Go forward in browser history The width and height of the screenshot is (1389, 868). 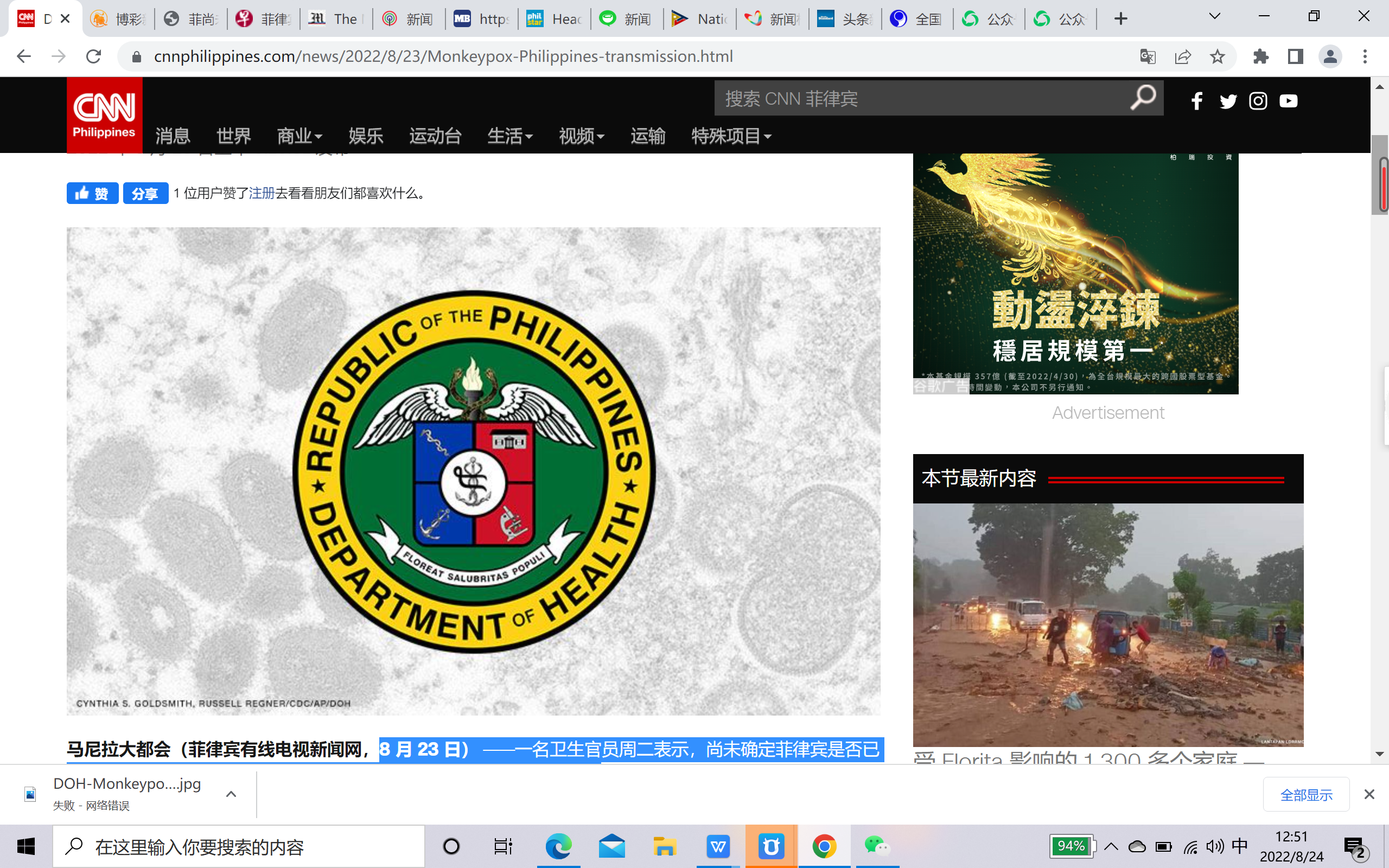click(59, 56)
